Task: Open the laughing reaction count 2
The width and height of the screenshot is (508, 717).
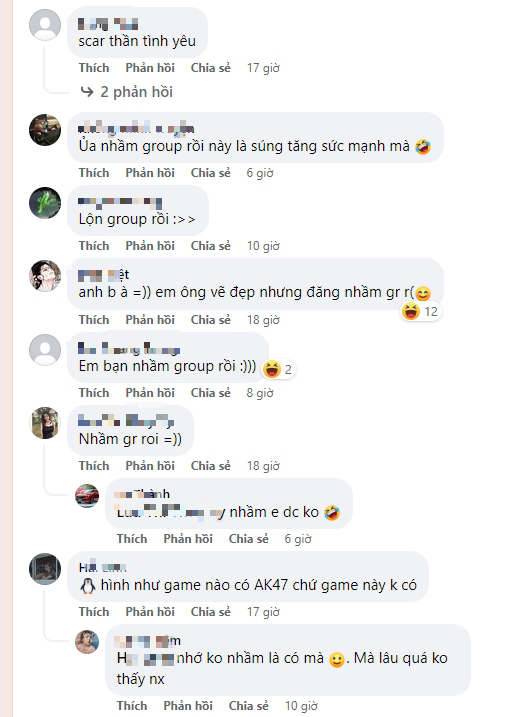Action: [x=278, y=369]
